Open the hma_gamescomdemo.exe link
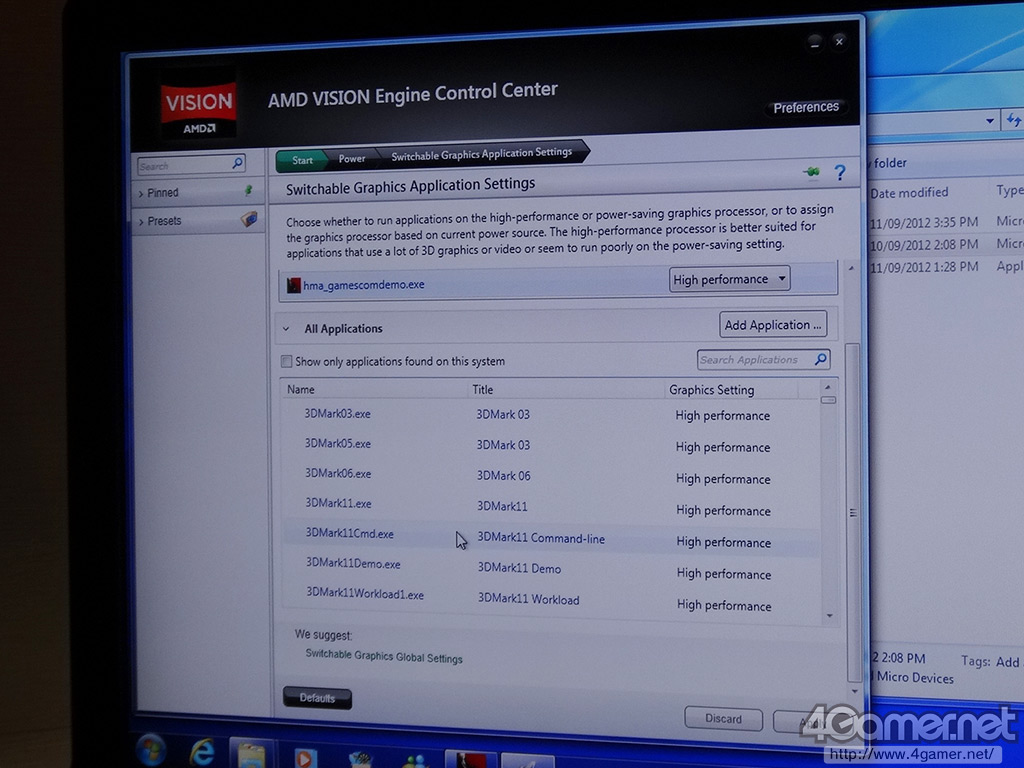 364,285
